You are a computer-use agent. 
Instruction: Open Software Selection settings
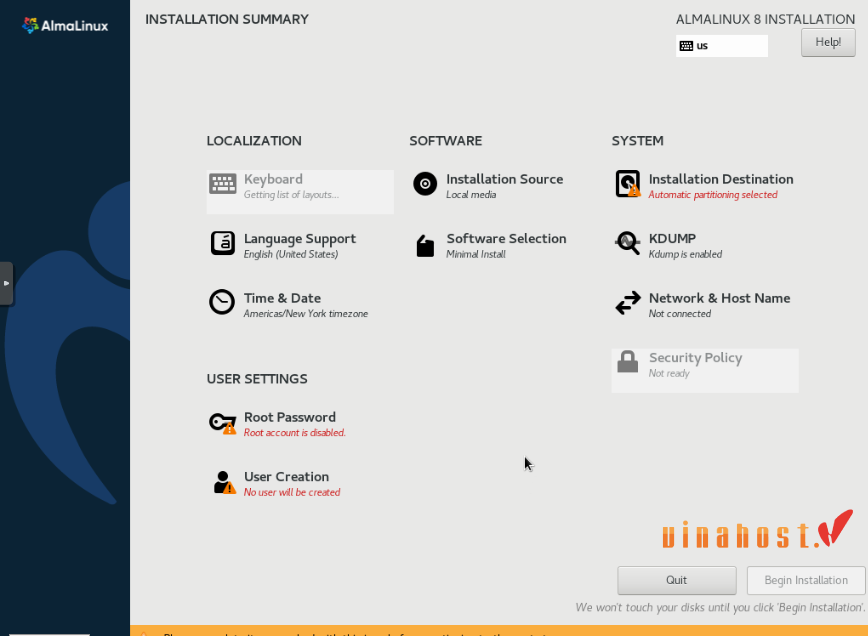pos(506,239)
